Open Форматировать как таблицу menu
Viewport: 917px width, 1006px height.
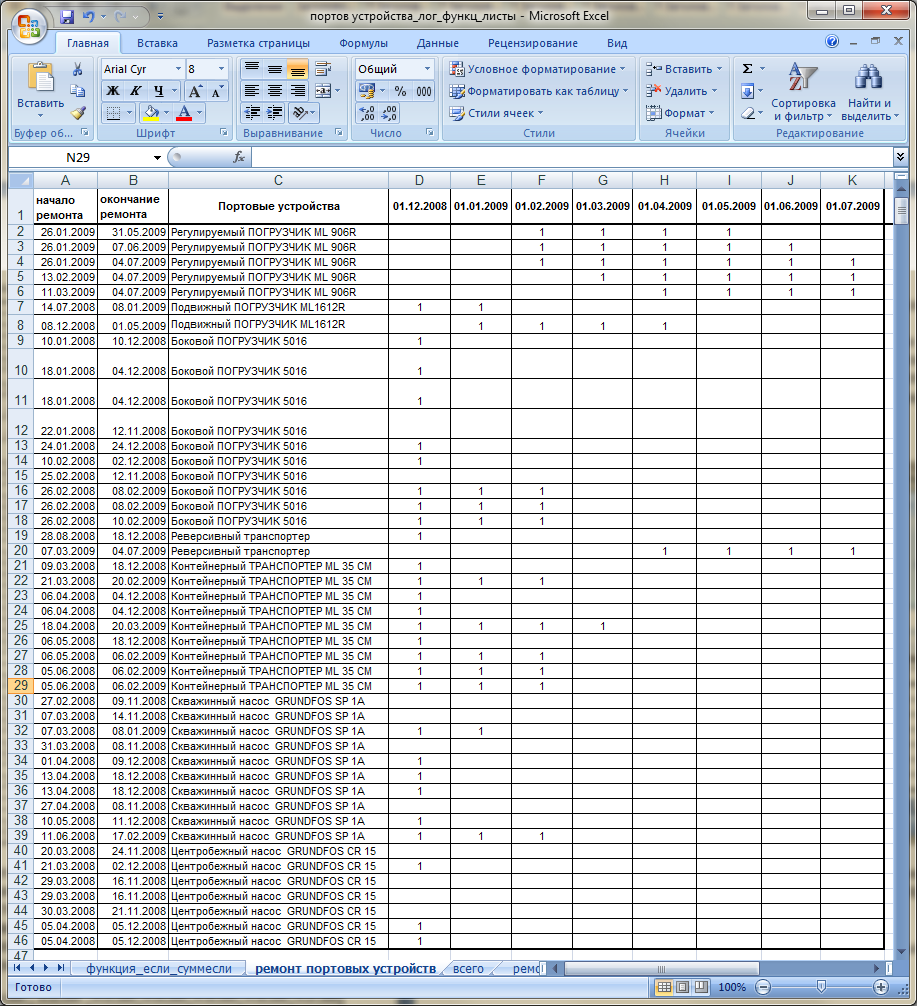[x=538, y=91]
